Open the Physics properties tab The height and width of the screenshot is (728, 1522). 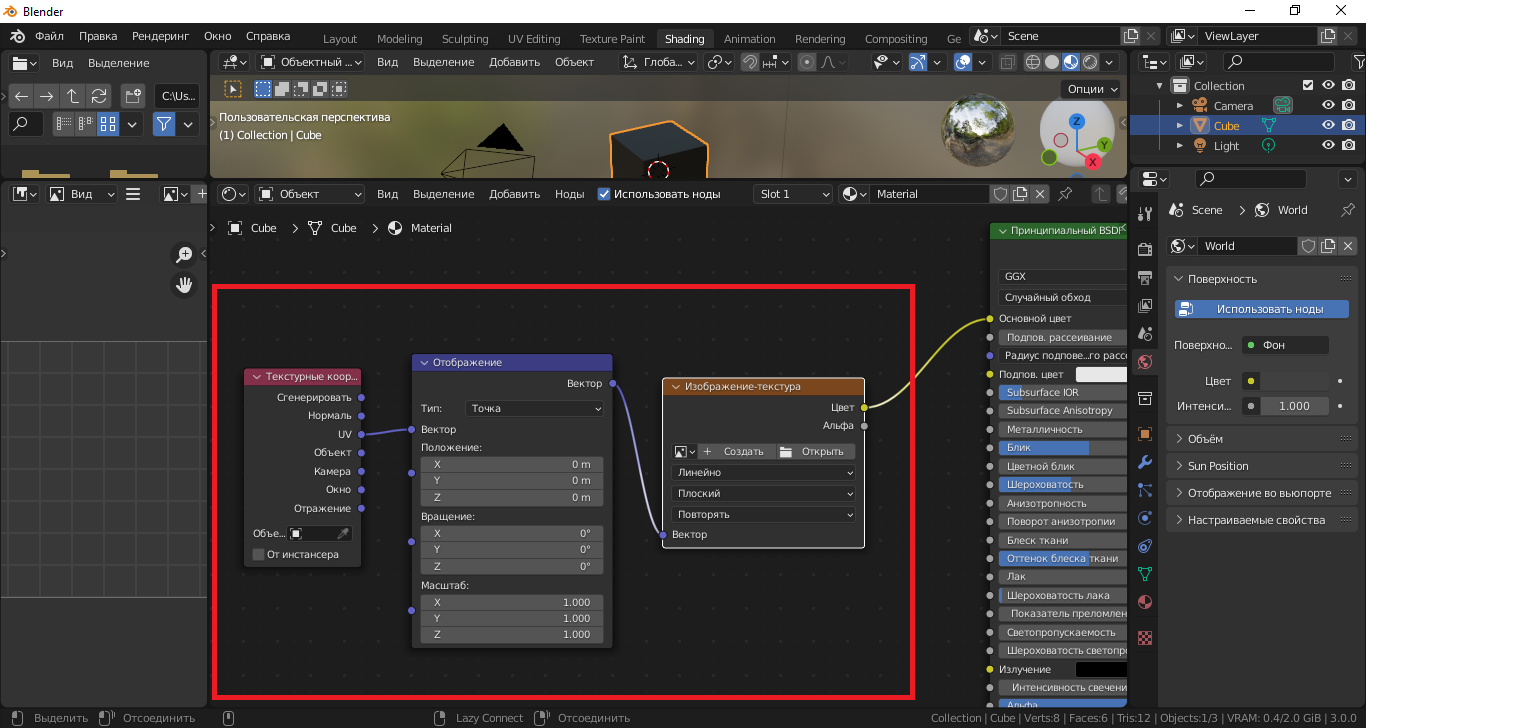click(x=1145, y=518)
